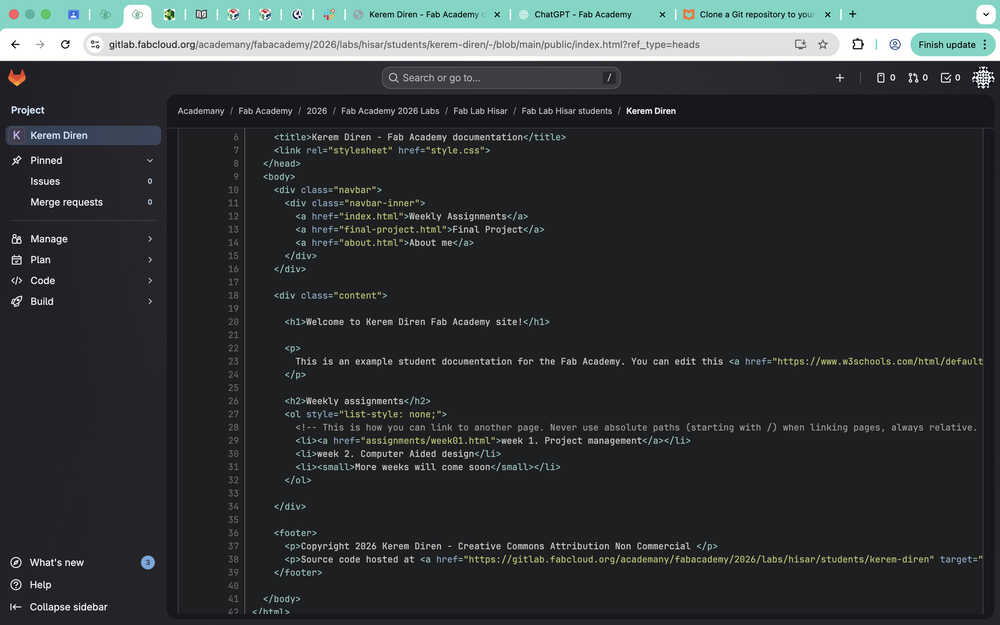The width and height of the screenshot is (1000, 625).
Task: Open the browser extensions puzzle icon
Action: click(x=858, y=45)
